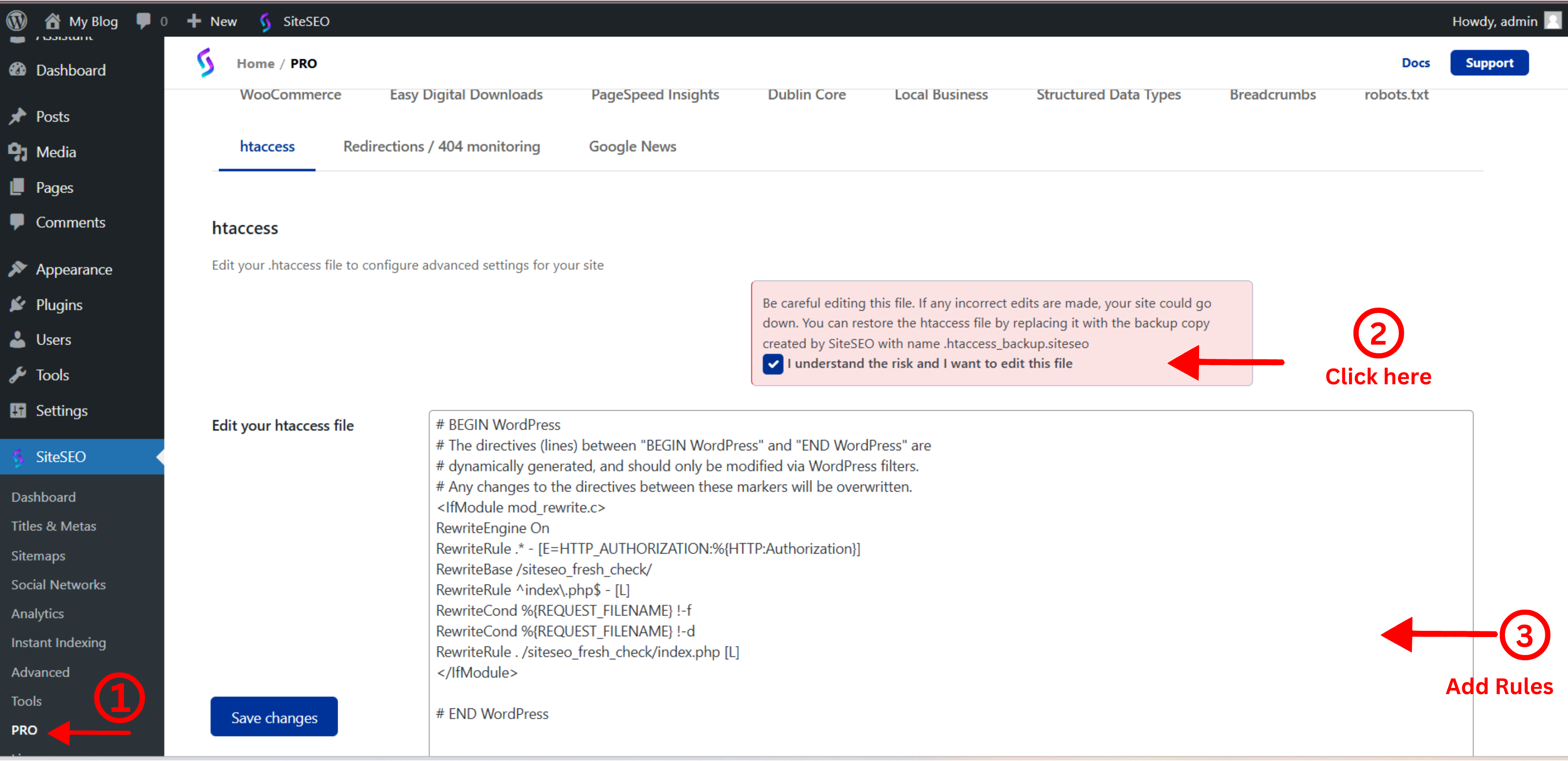This screenshot has width=1568, height=761.
Task: Click the home icon beside My Blog
Action: click(52, 21)
